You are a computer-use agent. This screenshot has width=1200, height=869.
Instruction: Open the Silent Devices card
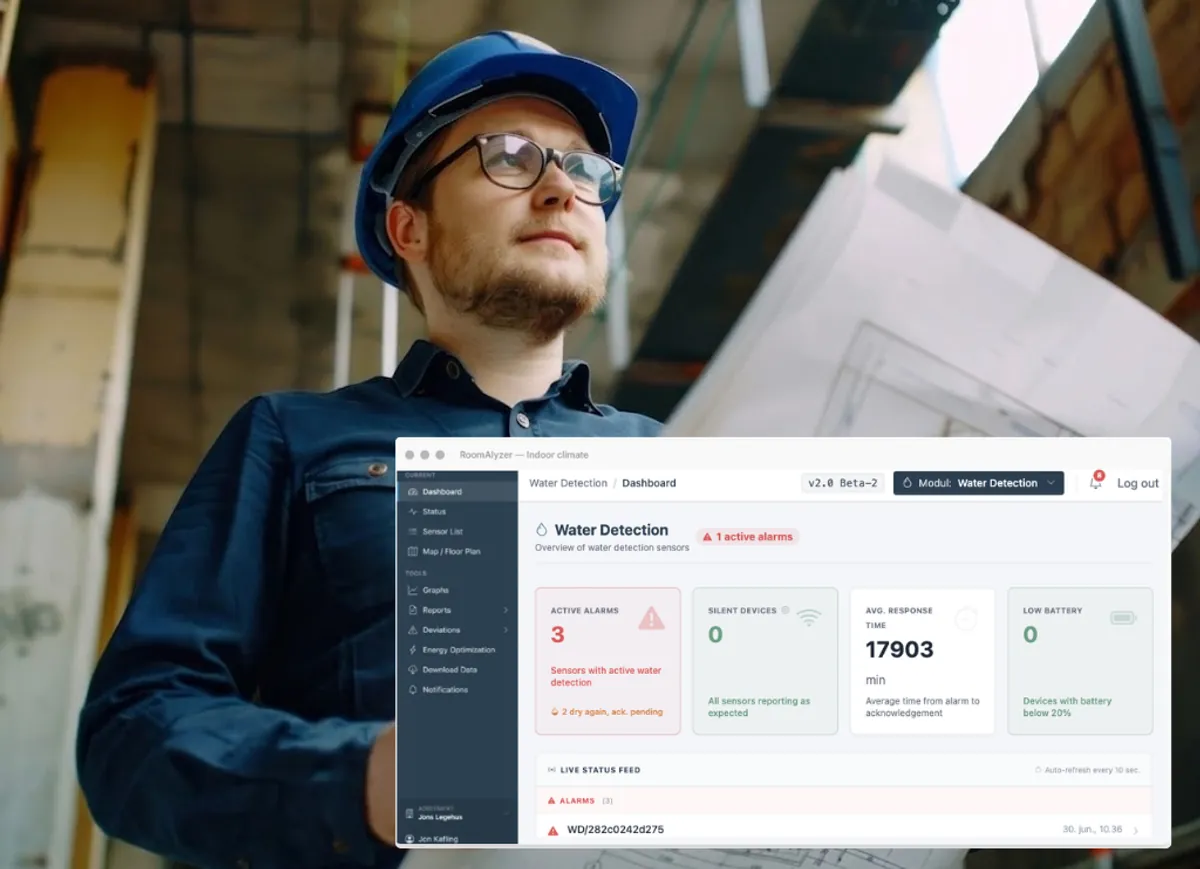pyautogui.click(x=765, y=661)
